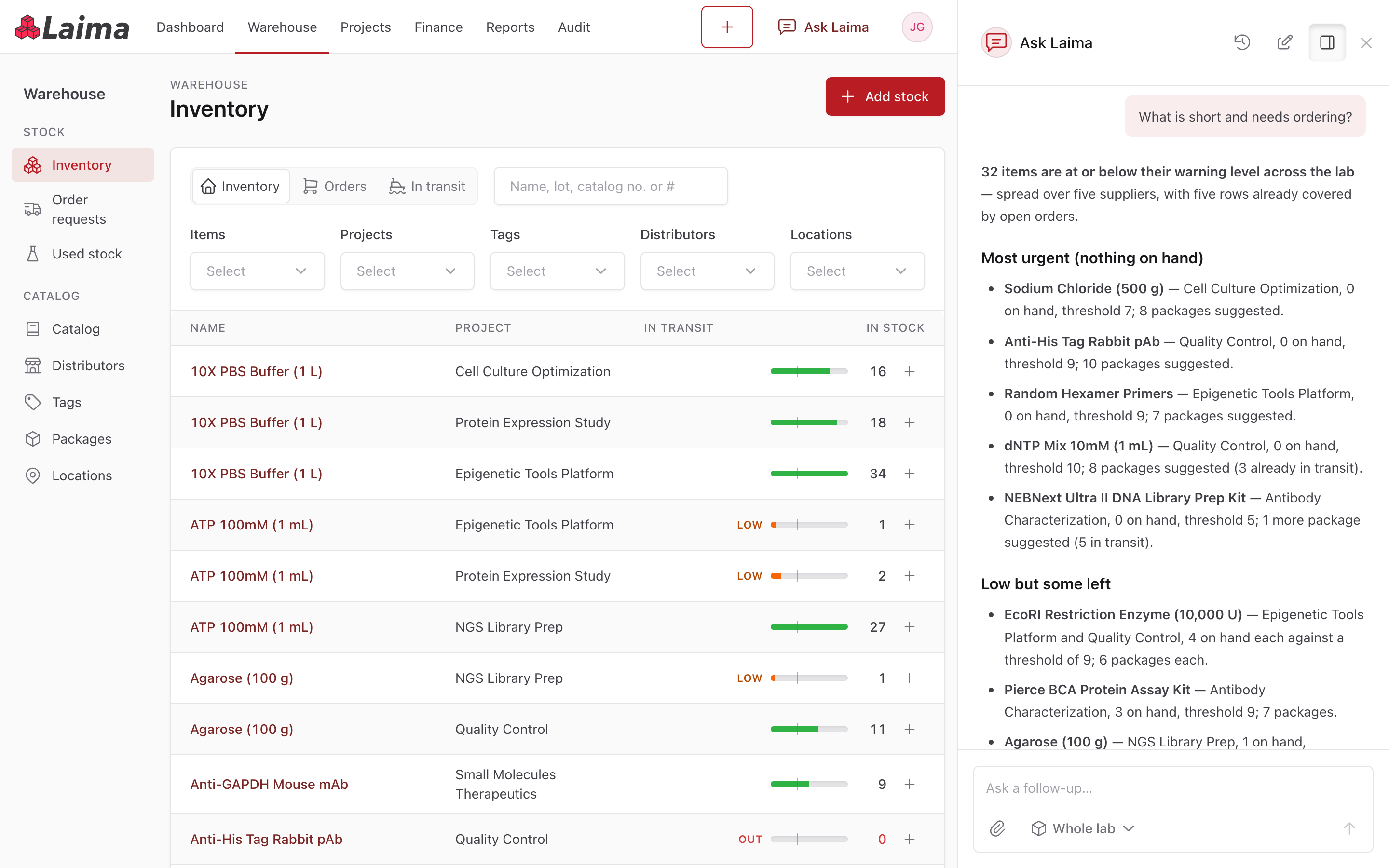Start a new chat with the edit icon
This screenshot has height=868, width=1389.
coord(1284,42)
